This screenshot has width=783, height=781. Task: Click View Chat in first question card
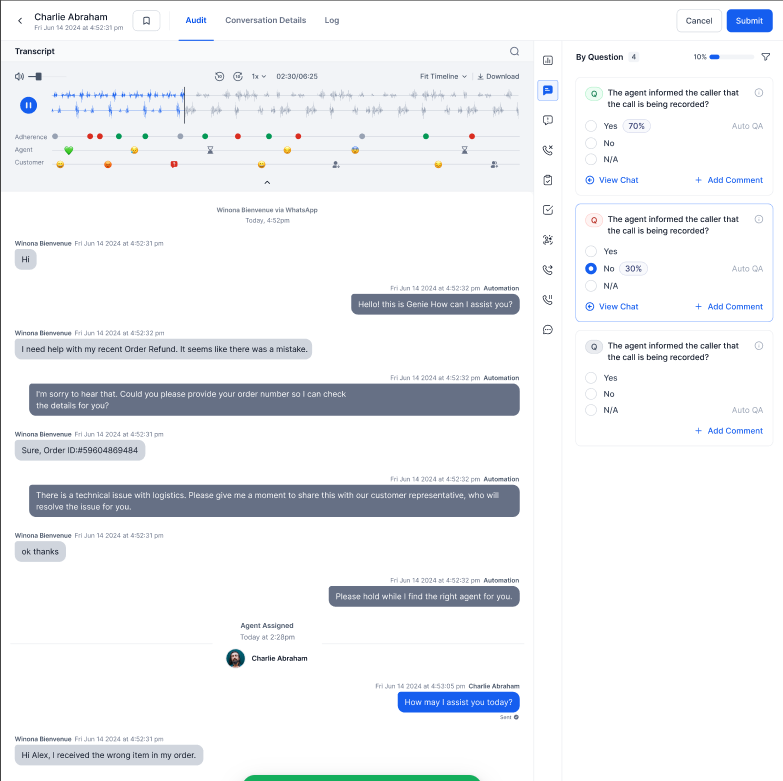612,180
